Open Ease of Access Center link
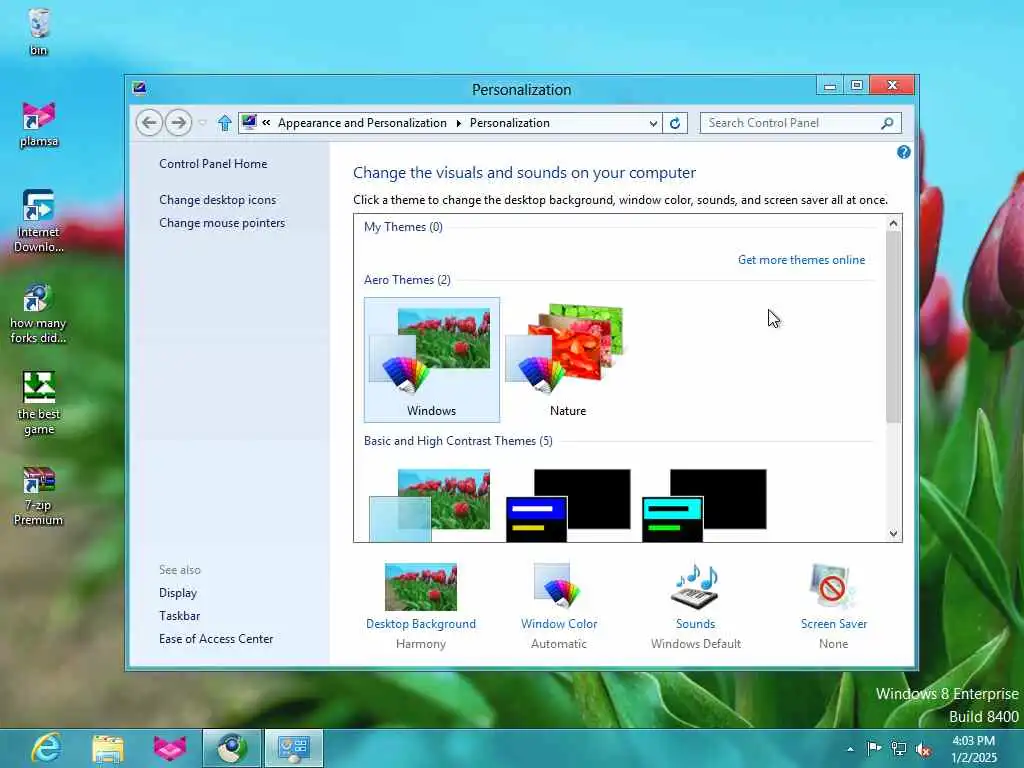 (216, 639)
